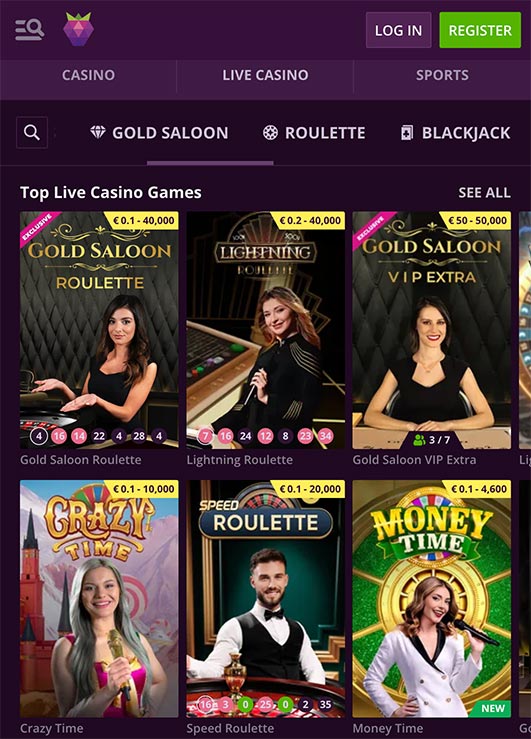Select the Gold Saloon category
This screenshot has width=531, height=739.
159,133
